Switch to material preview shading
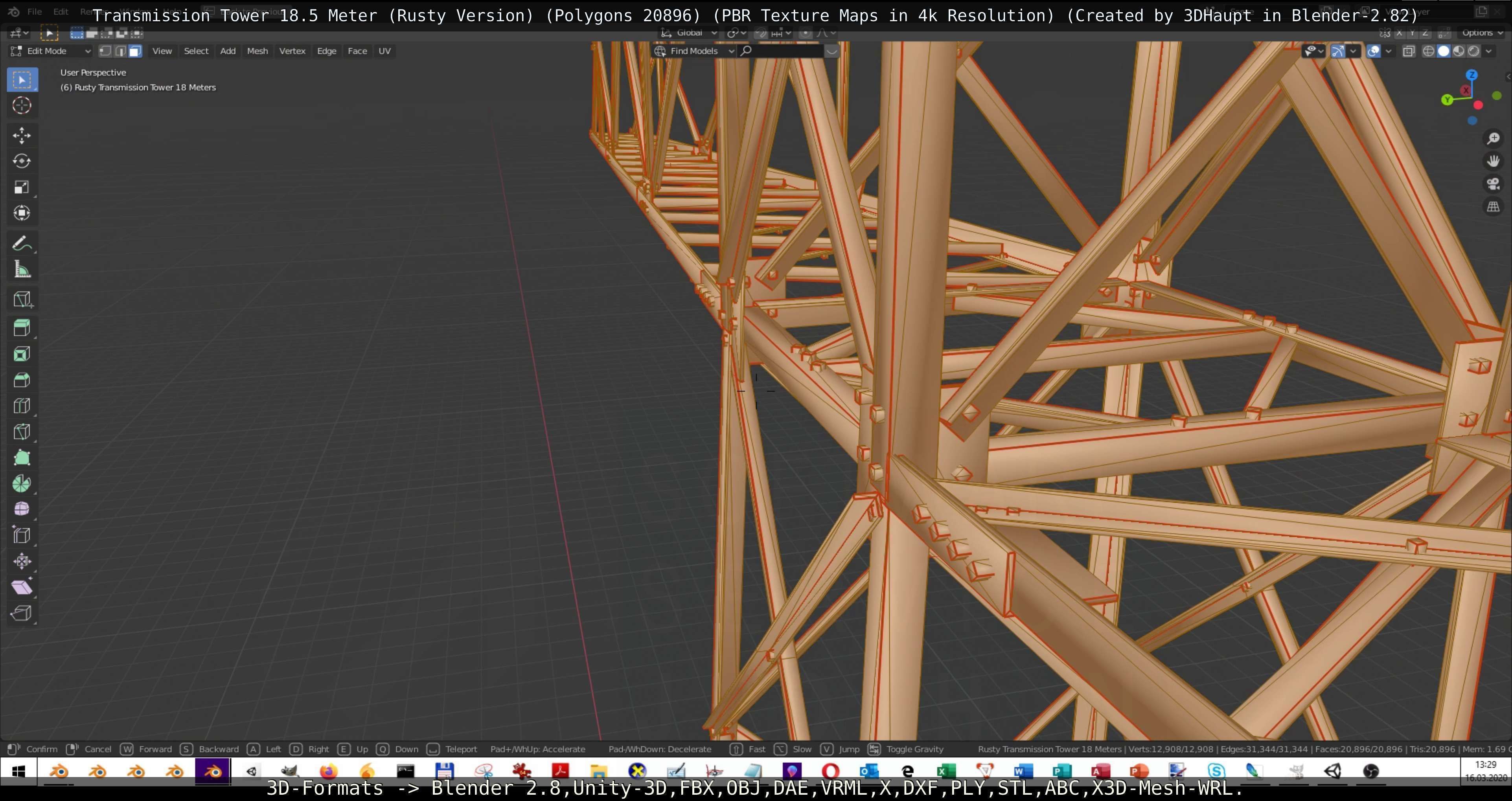1512x801 pixels. click(x=1459, y=51)
